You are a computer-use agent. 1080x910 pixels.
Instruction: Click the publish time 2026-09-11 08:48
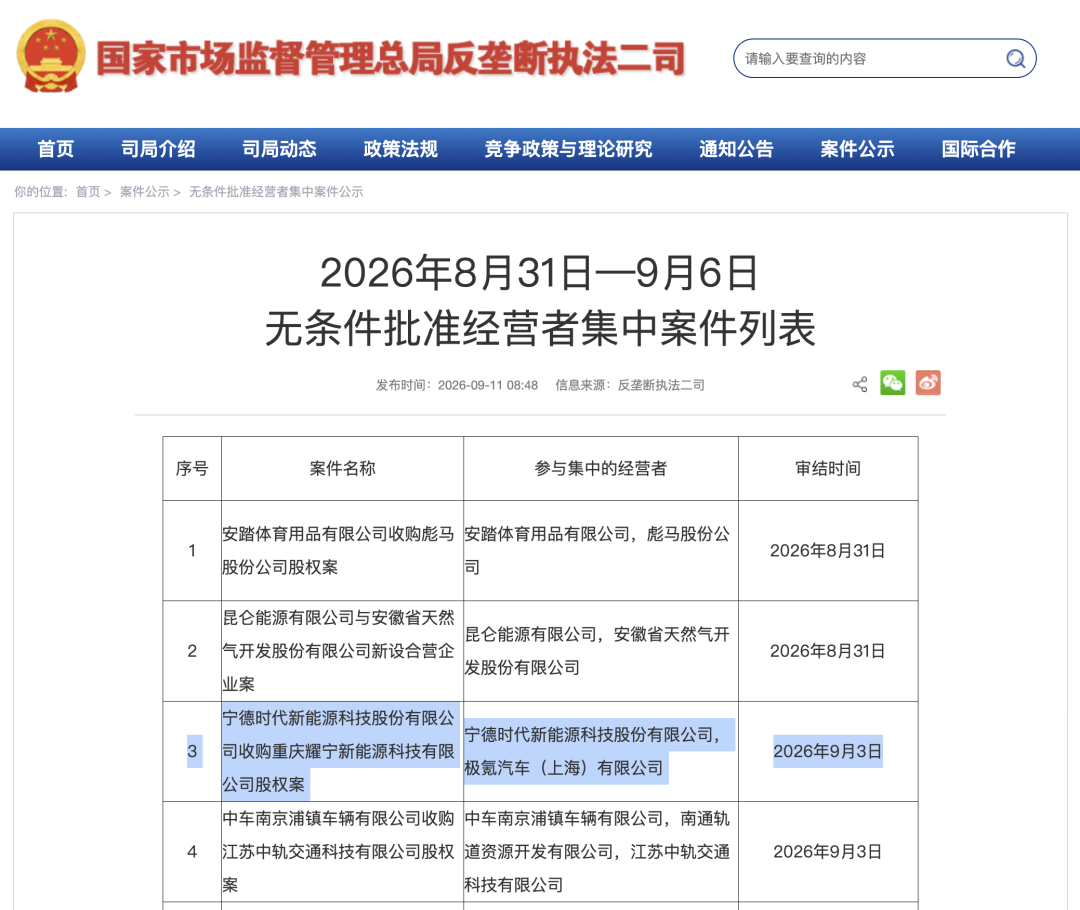(x=488, y=385)
